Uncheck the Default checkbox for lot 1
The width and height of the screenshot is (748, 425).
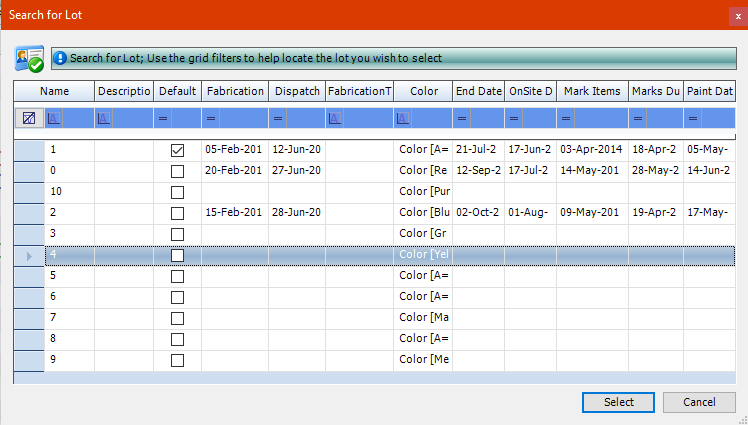(177, 150)
